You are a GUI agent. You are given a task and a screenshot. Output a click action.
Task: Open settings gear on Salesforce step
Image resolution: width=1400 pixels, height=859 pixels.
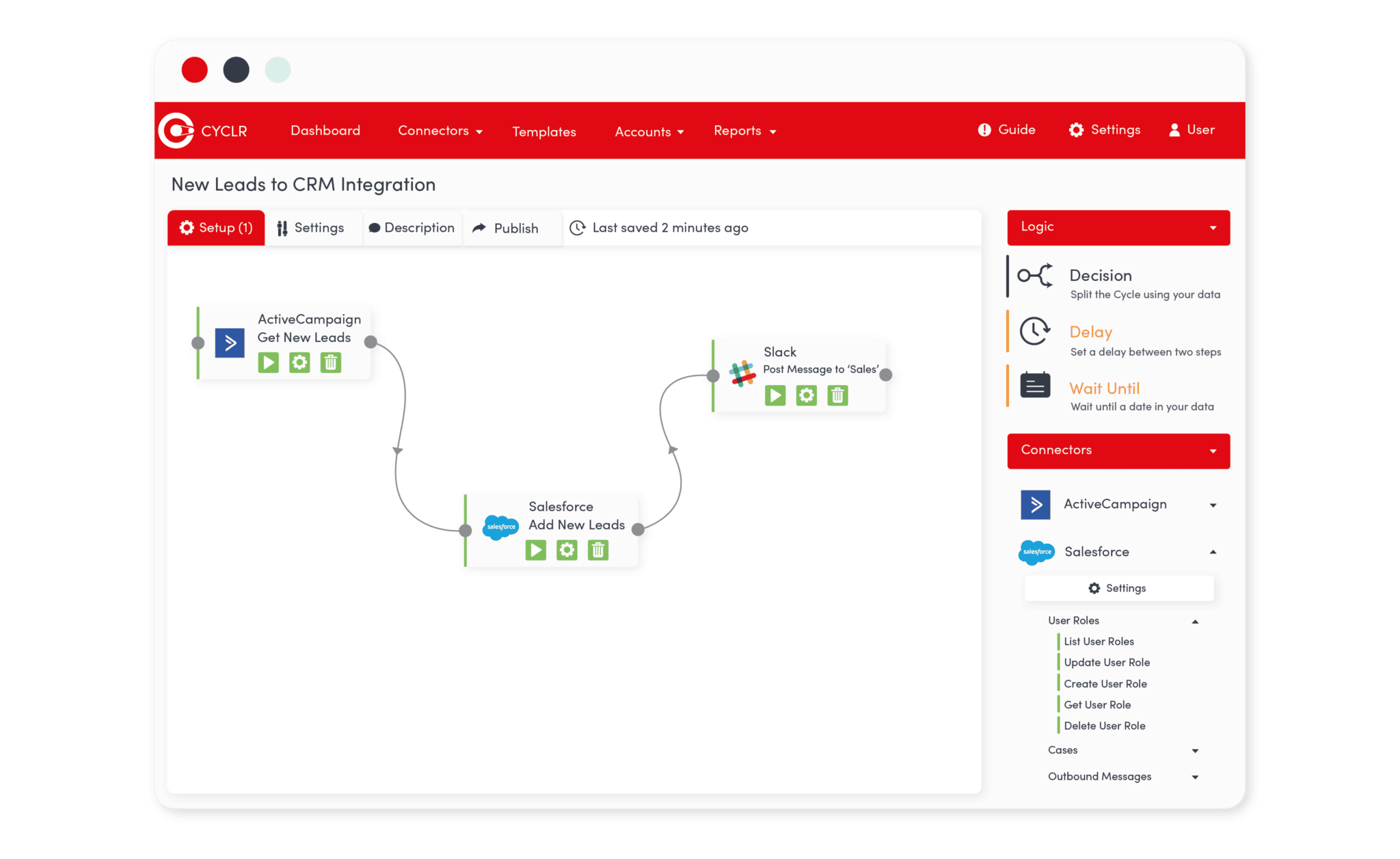pos(567,550)
